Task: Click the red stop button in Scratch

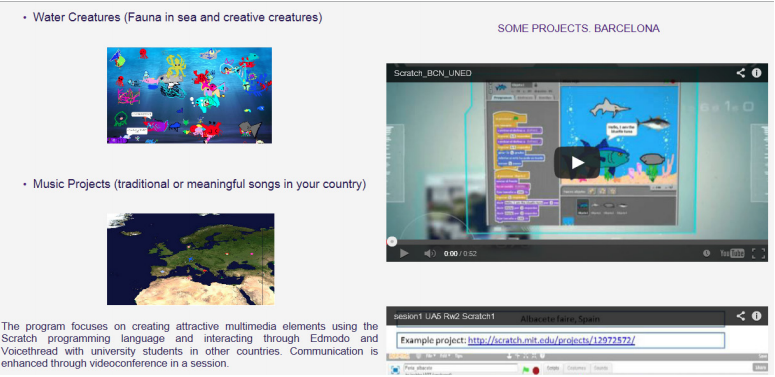Action: [536, 370]
